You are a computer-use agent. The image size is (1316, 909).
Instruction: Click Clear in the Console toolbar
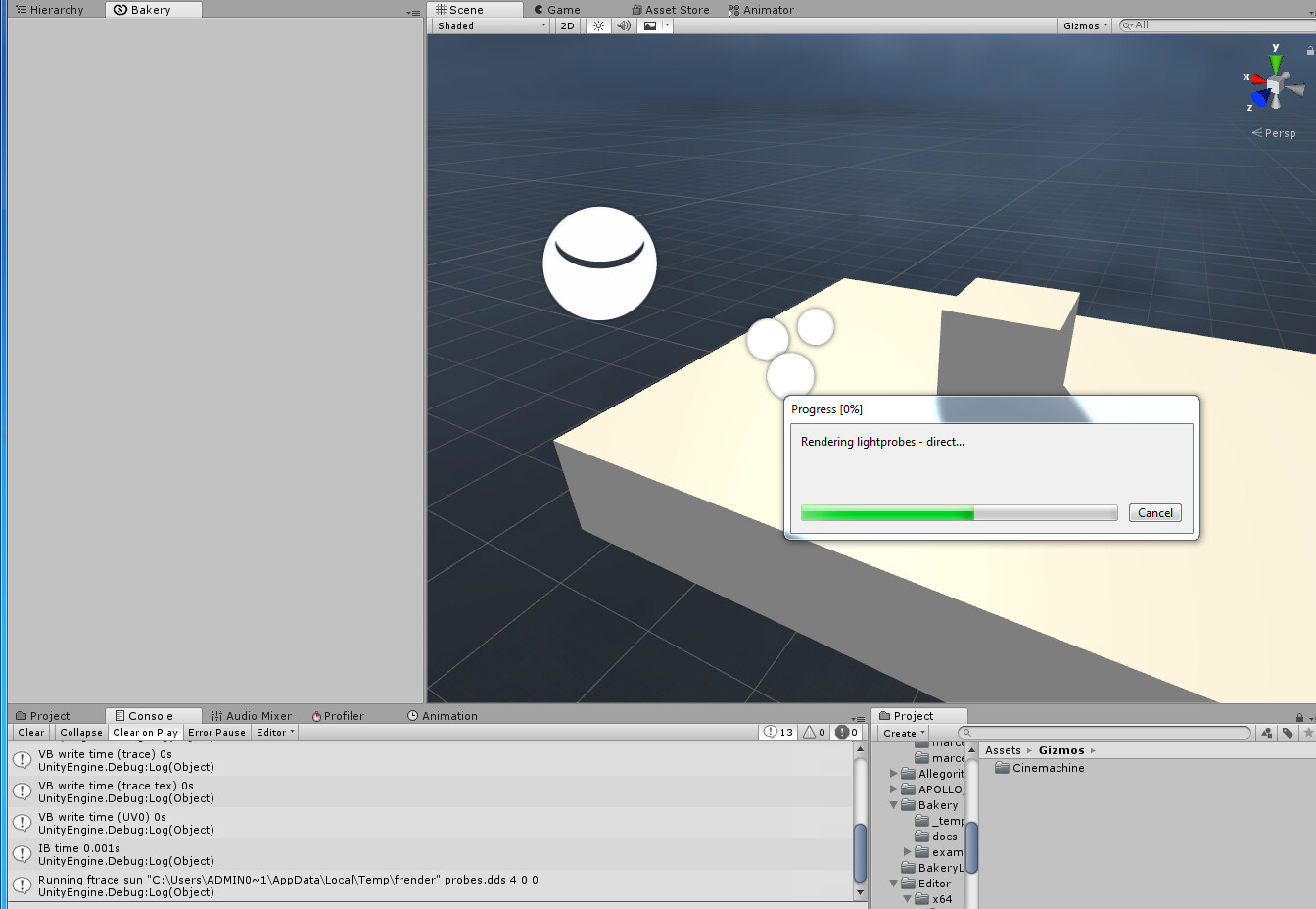(x=29, y=732)
